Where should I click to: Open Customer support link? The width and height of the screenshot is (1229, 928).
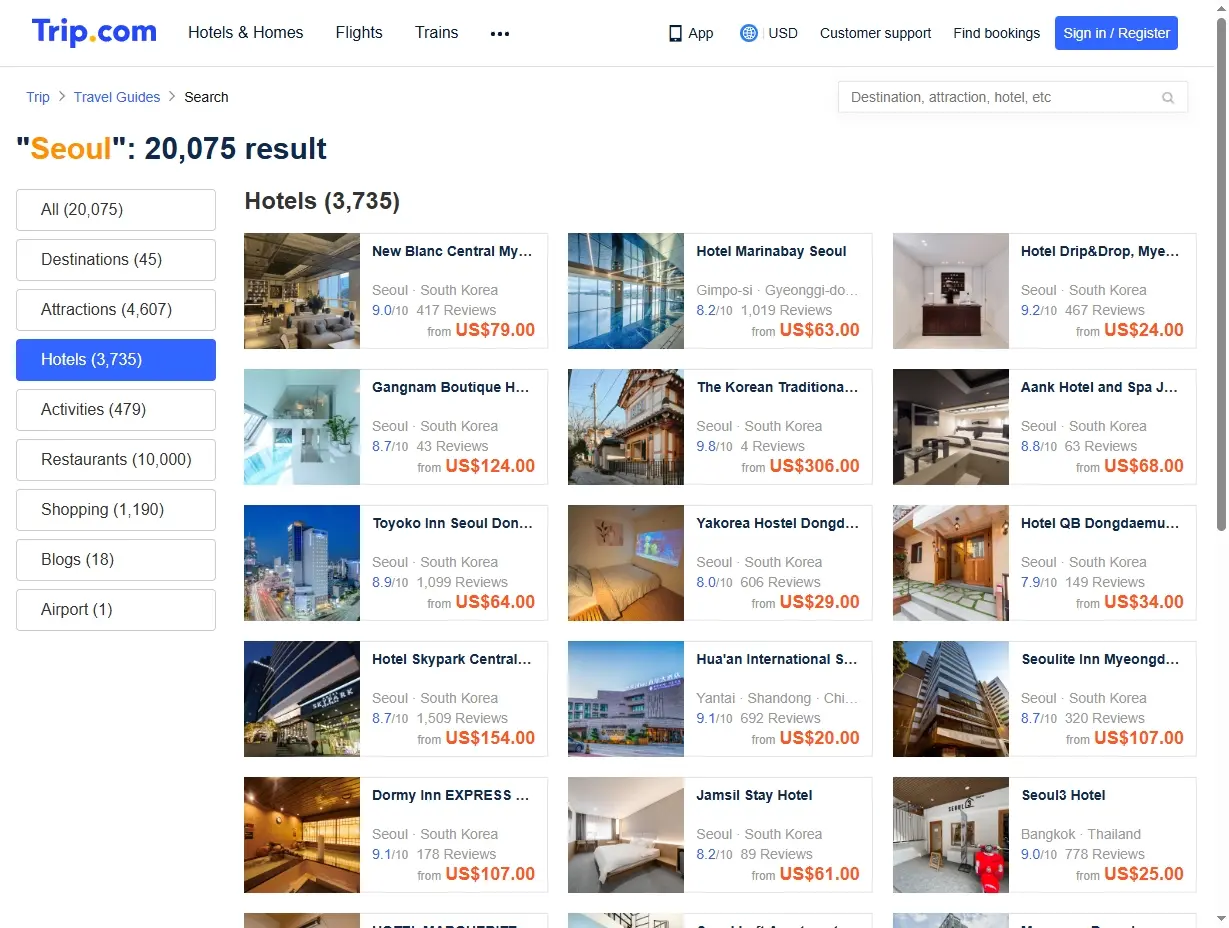(875, 33)
